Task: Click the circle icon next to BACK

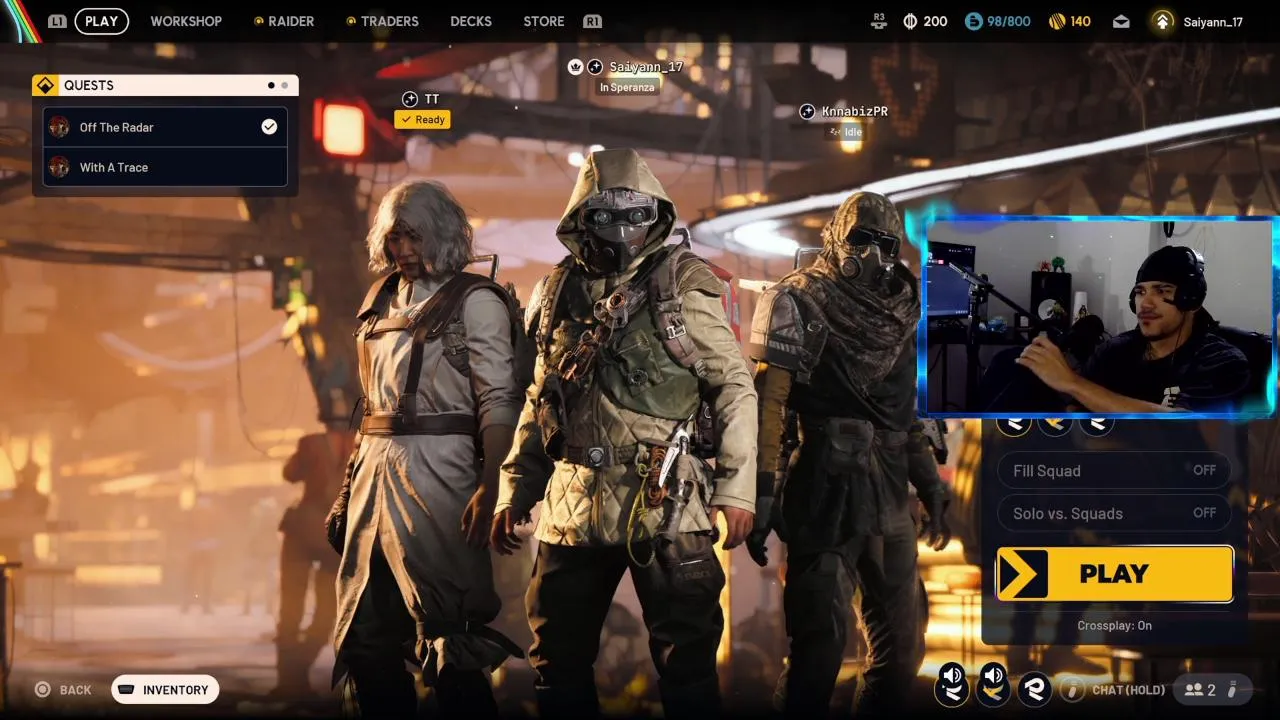Action: (42, 690)
